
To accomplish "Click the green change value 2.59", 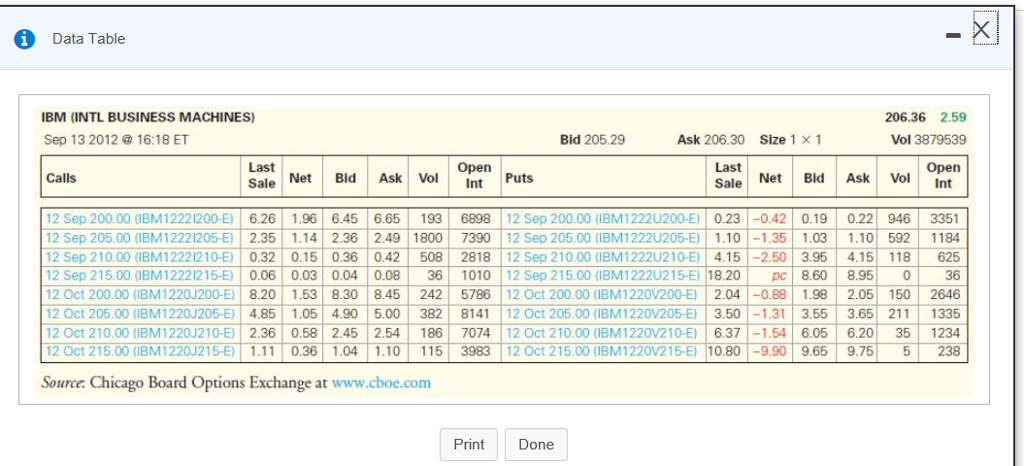I will click(953, 117).
